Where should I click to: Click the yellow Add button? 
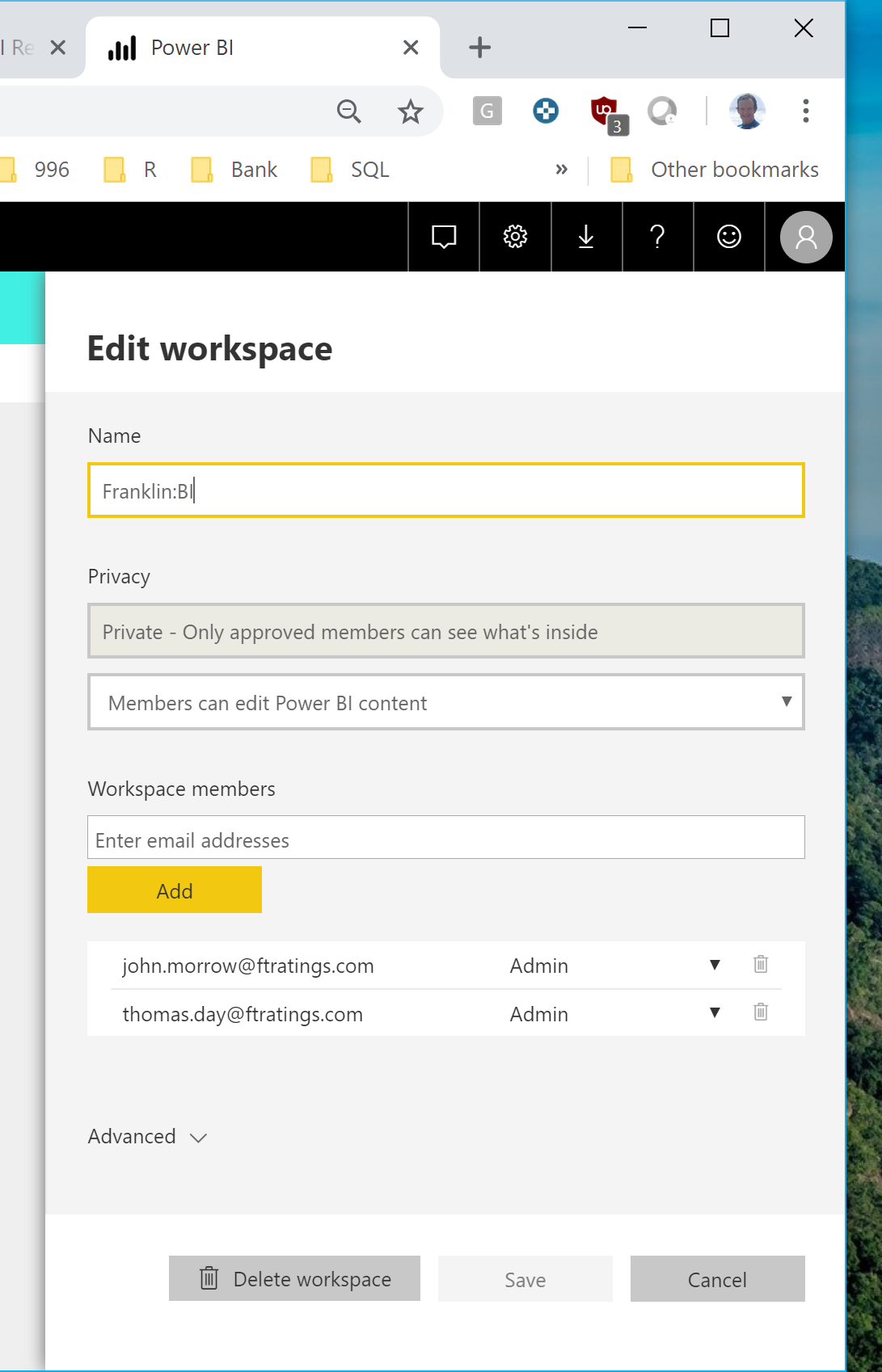[175, 890]
